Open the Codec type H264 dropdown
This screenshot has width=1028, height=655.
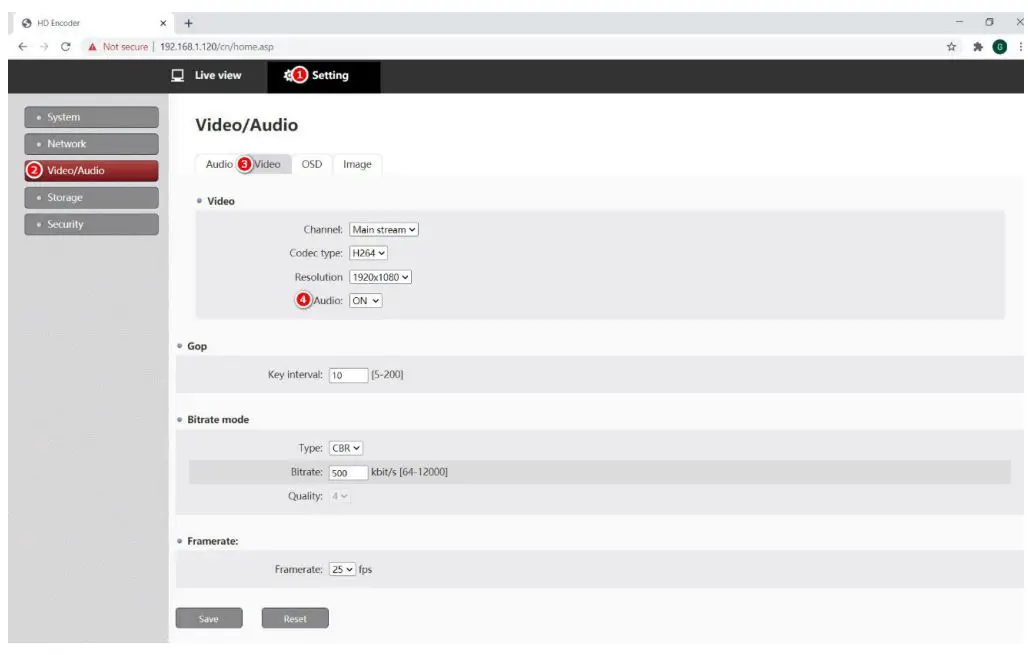pos(368,253)
